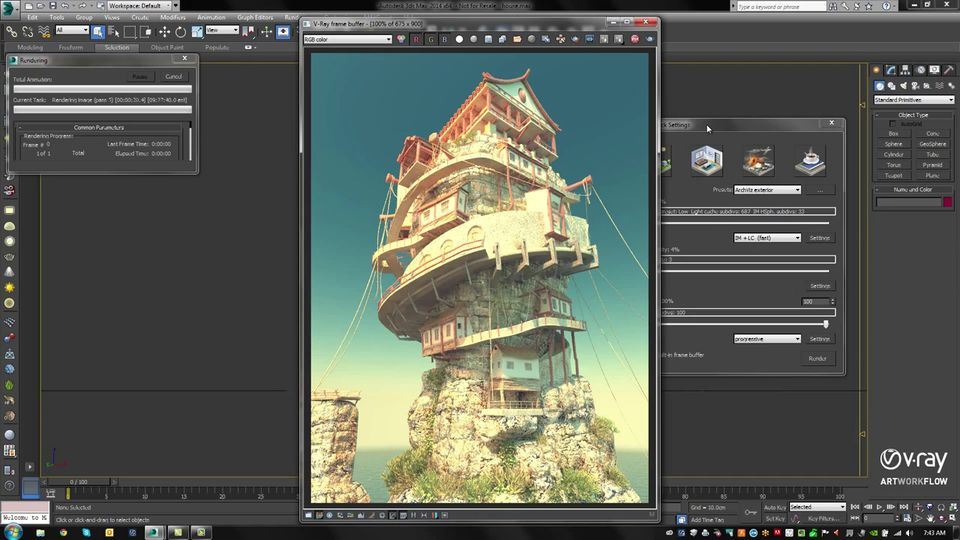Image resolution: width=960 pixels, height=540 pixels.
Task: Click the Undo arrow in quick access bar
Action: tap(65, 6)
